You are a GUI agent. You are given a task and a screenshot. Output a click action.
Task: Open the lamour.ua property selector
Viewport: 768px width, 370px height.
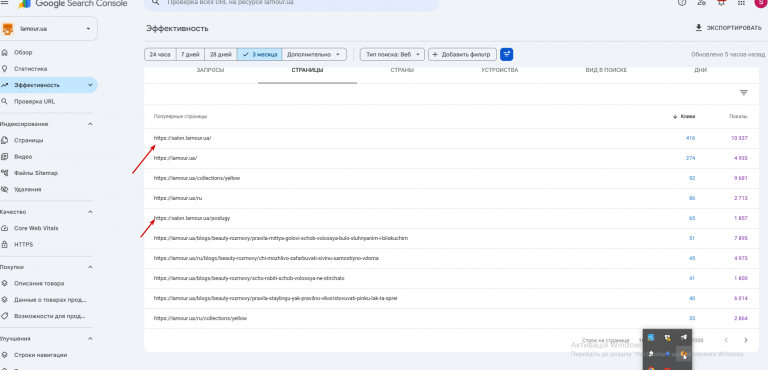pos(48,29)
